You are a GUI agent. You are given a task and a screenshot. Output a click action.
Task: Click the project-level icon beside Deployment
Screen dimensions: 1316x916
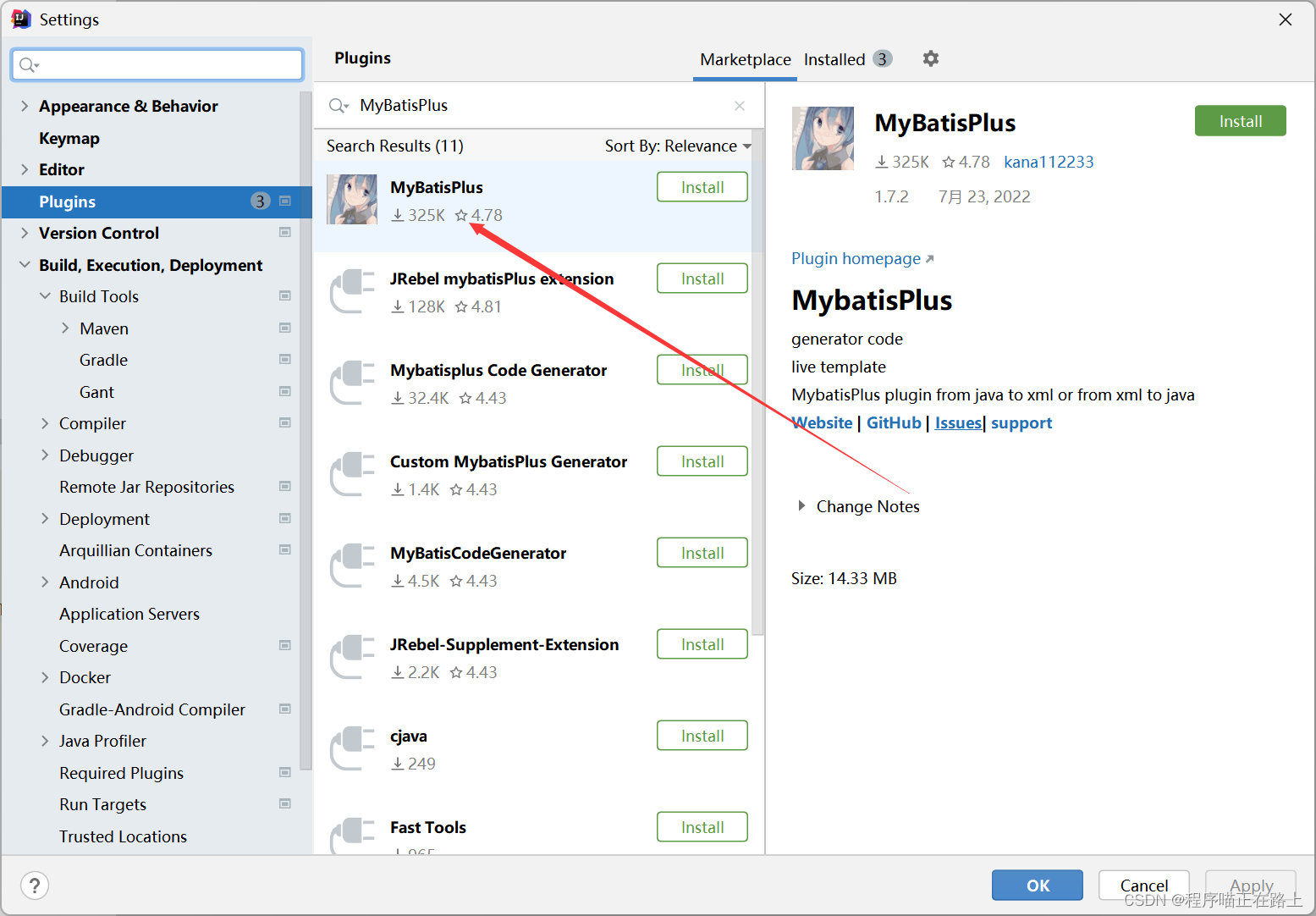click(x=285, y=519)
